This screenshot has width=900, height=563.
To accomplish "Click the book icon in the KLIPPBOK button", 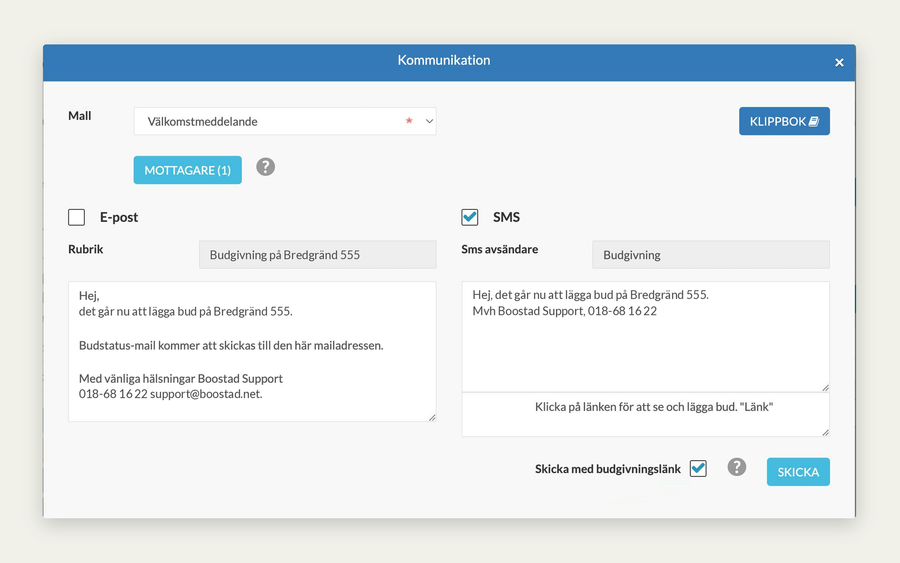I will [814, 122].
